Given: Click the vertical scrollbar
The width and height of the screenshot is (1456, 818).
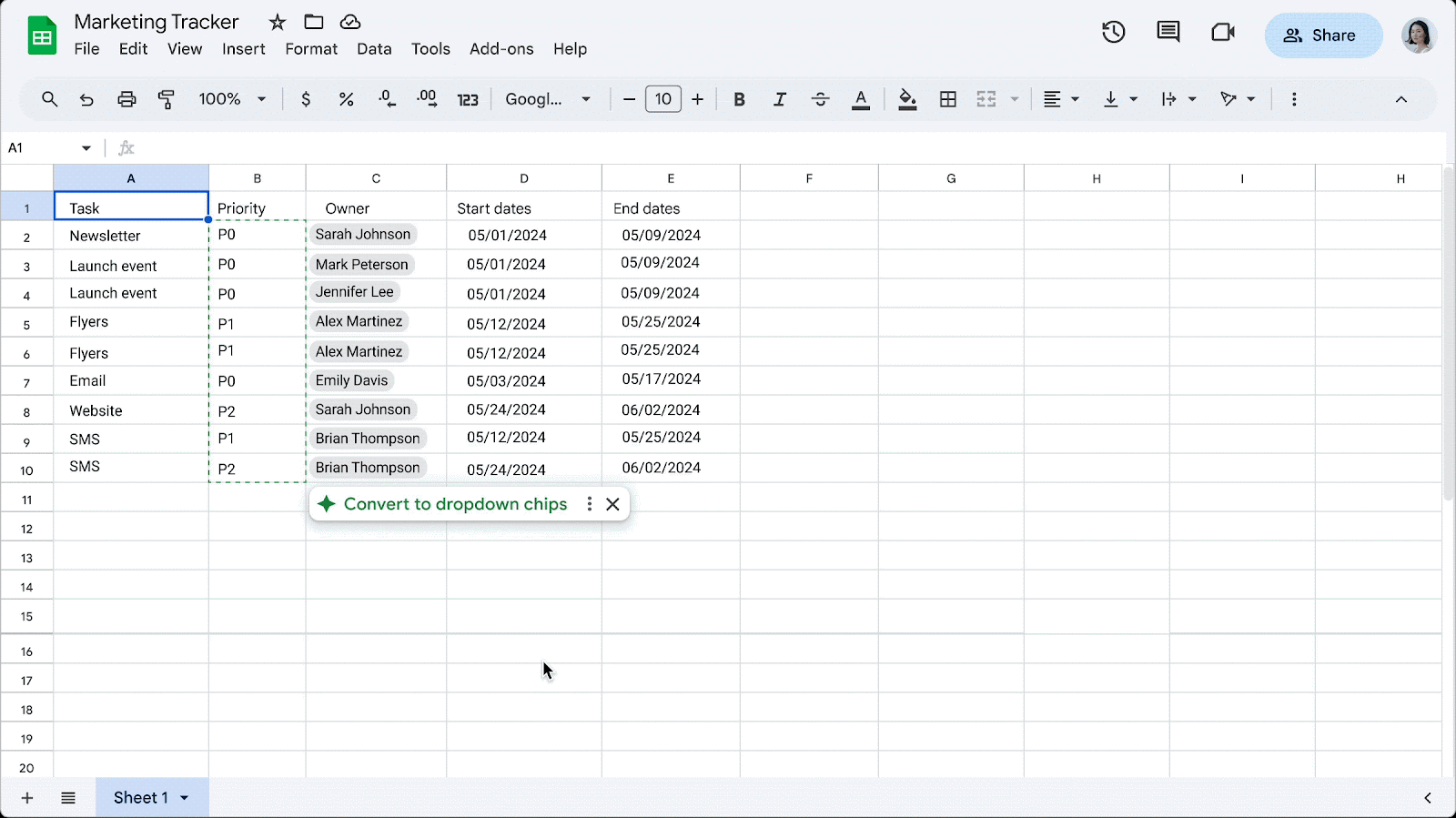Looking at the screenshot, I should click(1449, 332).
